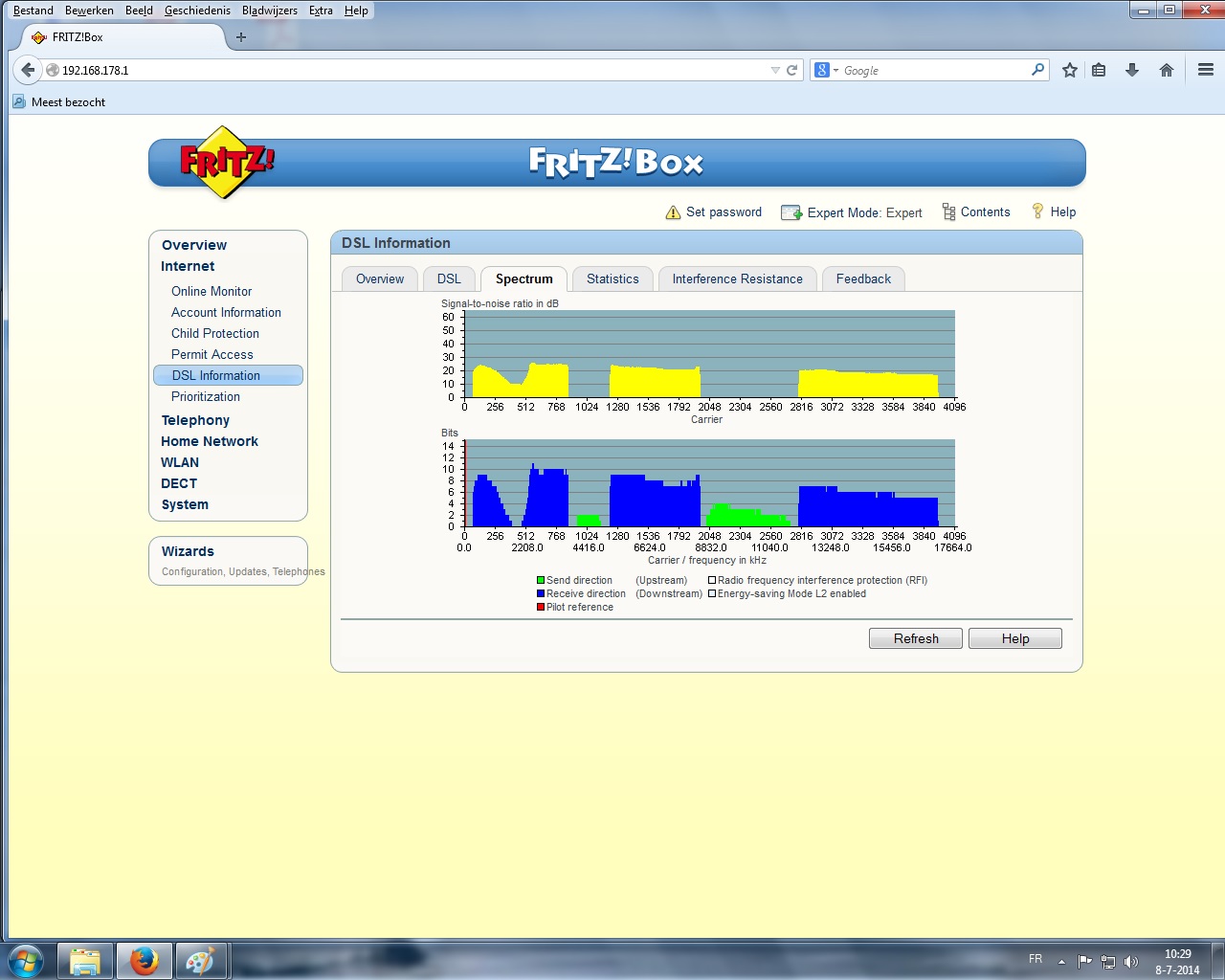The image size is (1225, 980).
Task: Click the Set password warning icon
Action: coord(673,212)
